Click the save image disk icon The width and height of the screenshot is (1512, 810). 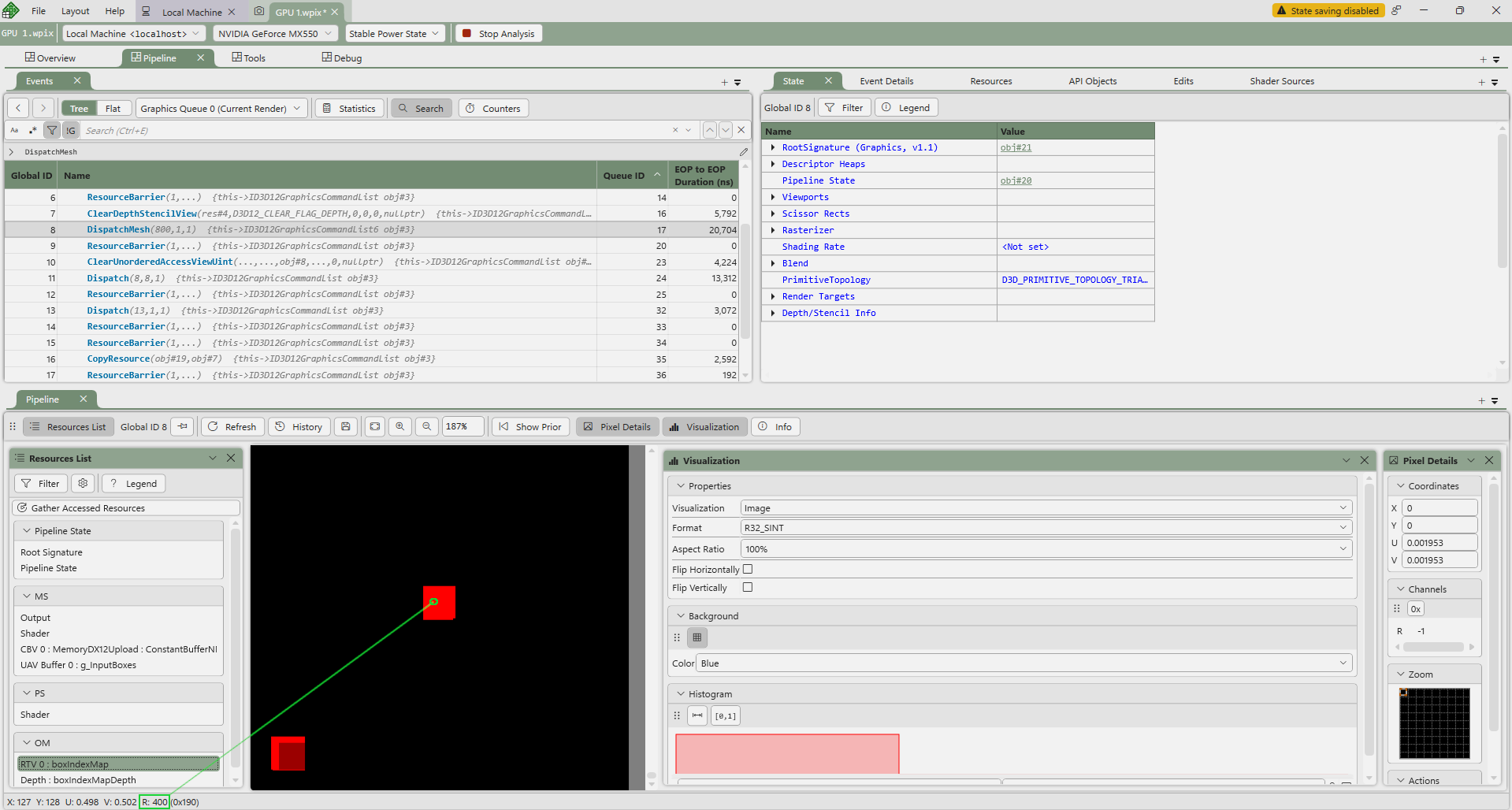345,426
